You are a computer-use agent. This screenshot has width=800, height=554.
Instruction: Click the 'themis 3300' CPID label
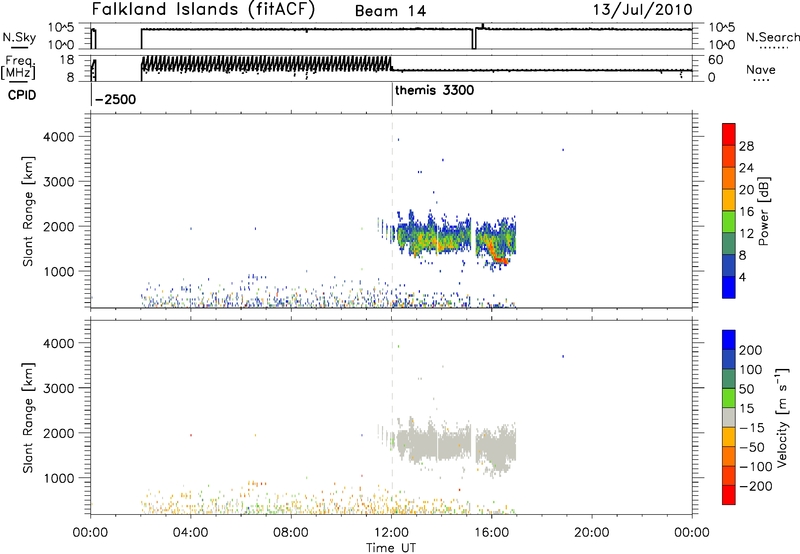coord(434,91)
